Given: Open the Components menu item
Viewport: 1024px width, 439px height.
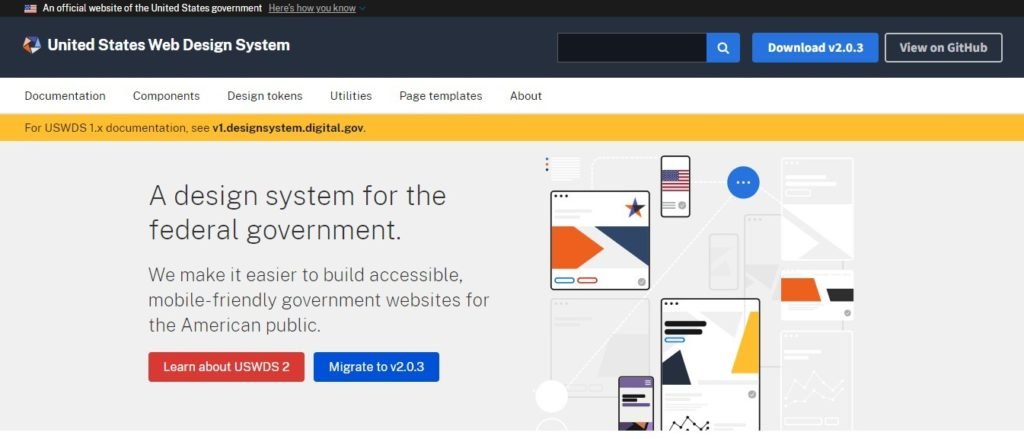Looking at the screenshot, I should click(167, 96).
